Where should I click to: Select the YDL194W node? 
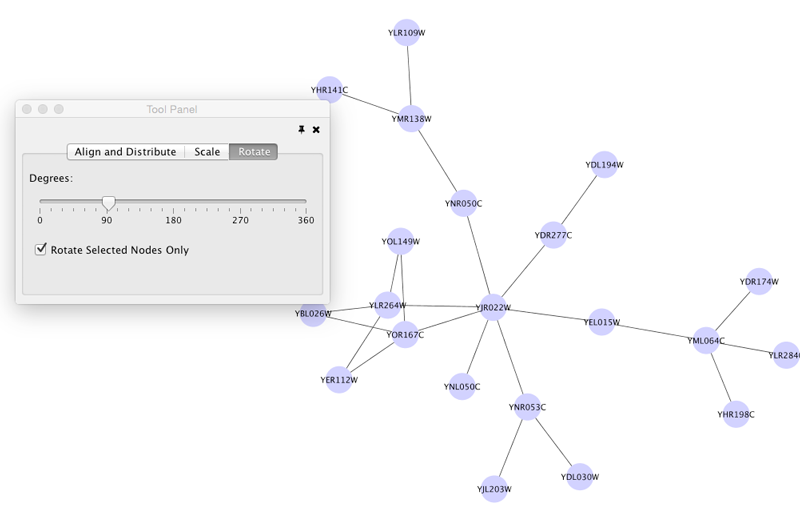click(604, 164)
